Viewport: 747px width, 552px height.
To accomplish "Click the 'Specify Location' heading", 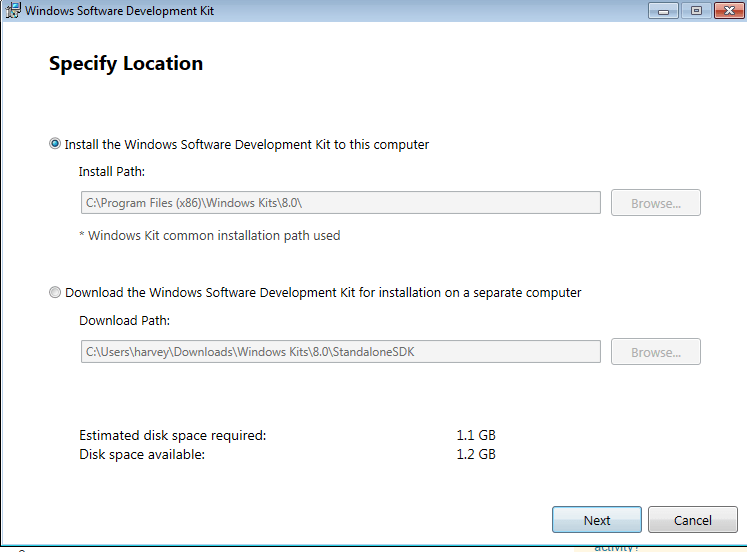I will [x=126, y=63].
